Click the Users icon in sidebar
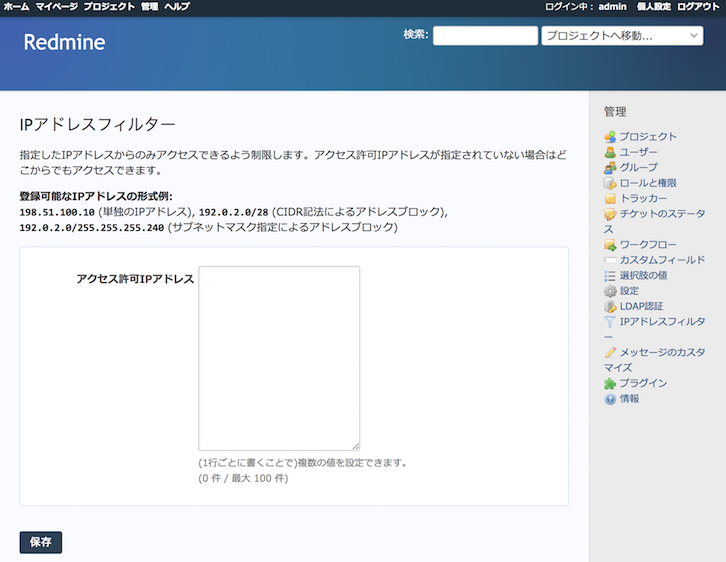This screenshot has width=726, height=562. tap(610, 152)
